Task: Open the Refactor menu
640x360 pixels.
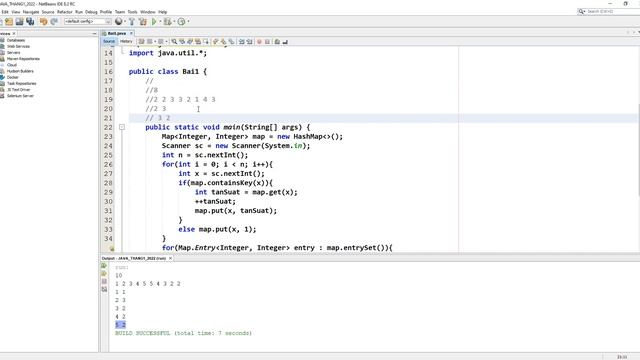Action: (x=64, y=12)
